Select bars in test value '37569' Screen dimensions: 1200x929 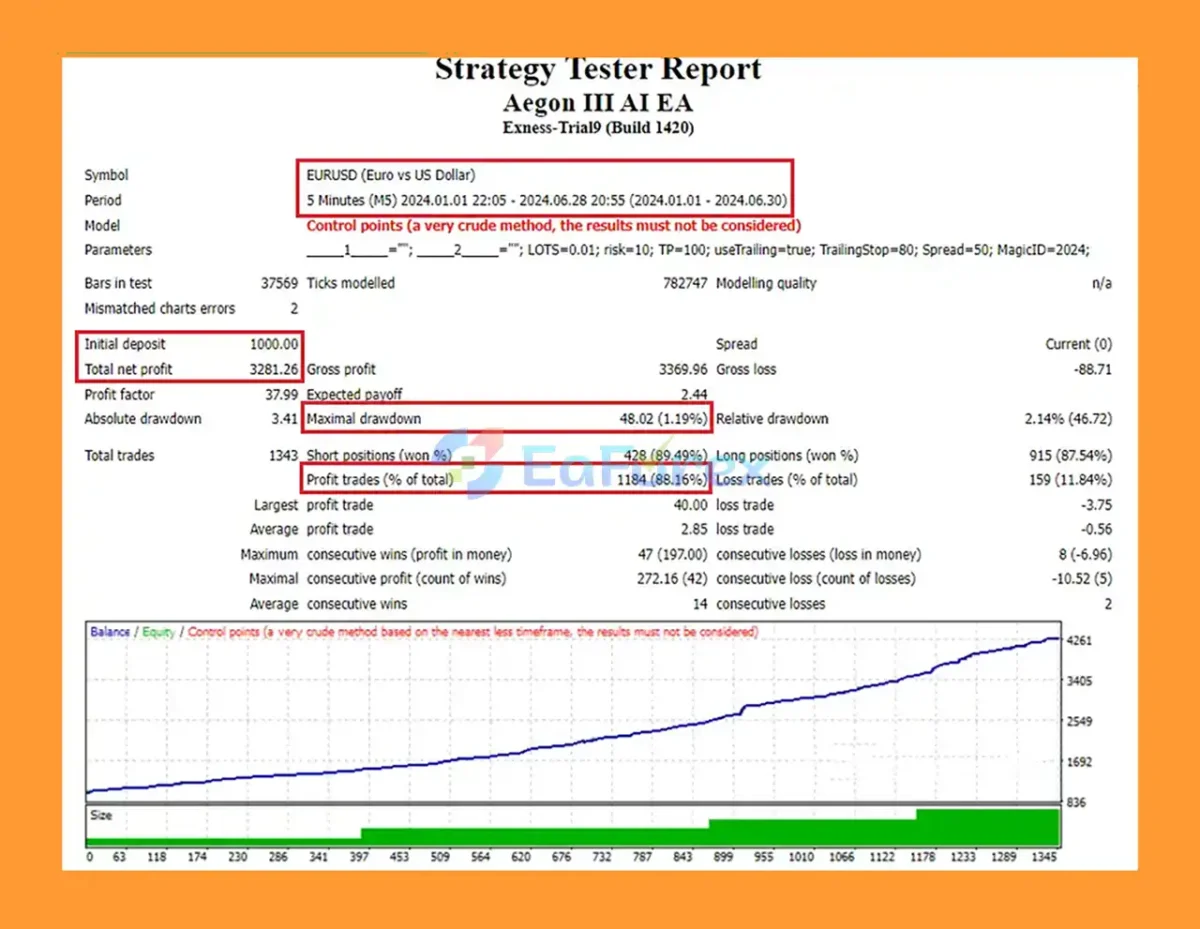coord(279,283)
